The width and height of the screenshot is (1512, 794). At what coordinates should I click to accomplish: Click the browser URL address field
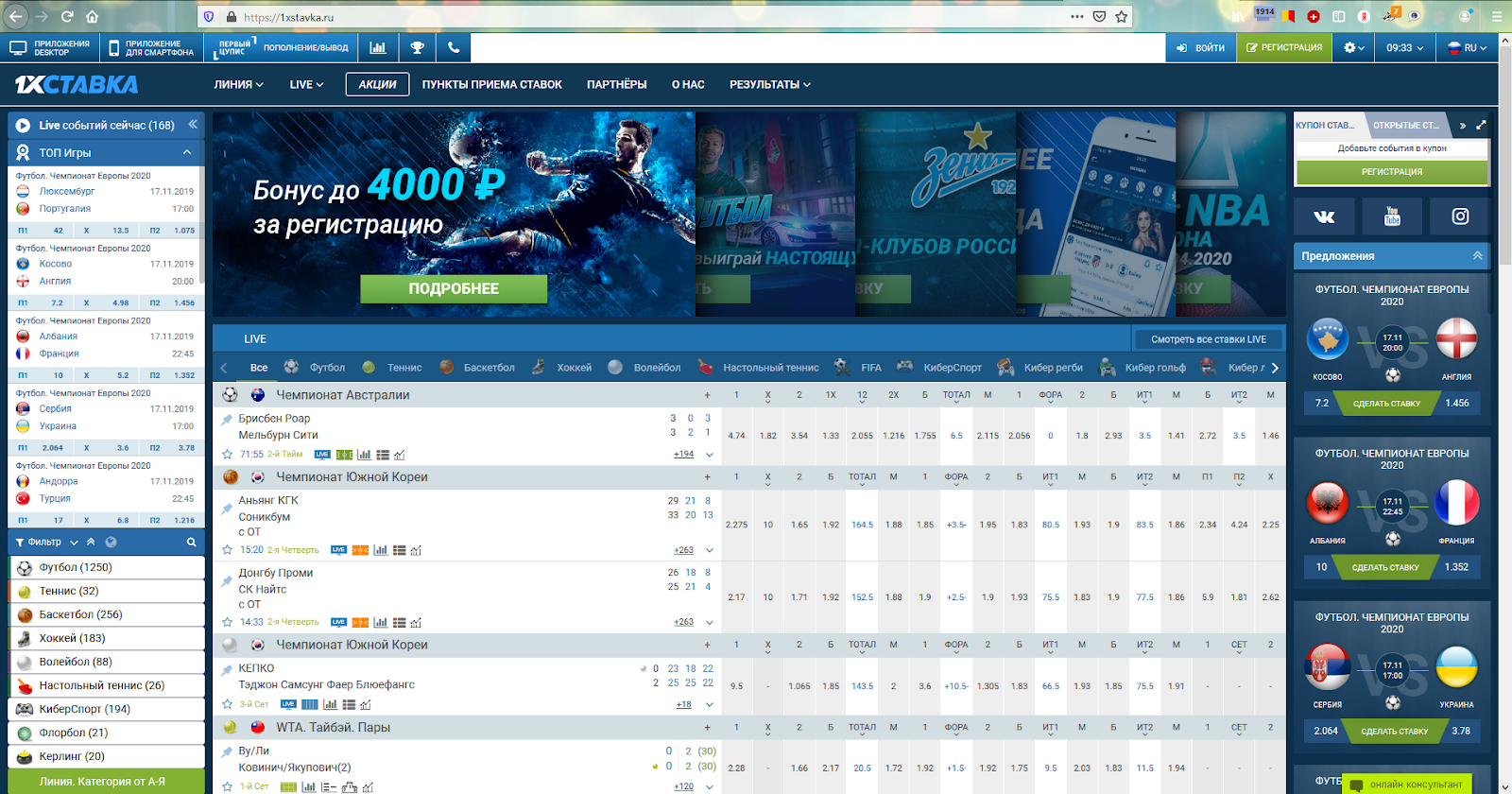pos(652,17)
